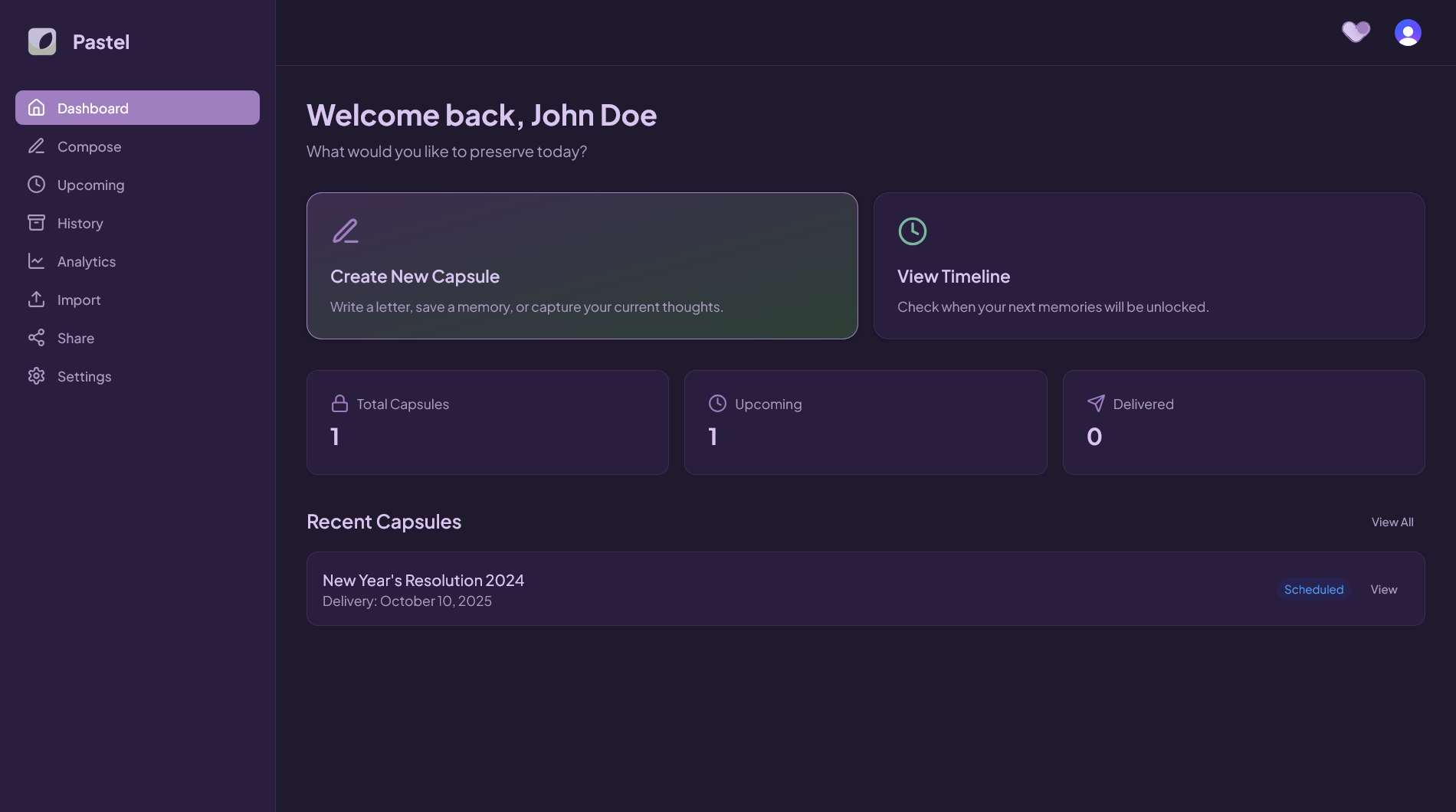Click View All recent capsules link
Image resolution: width=1456 pixels, height=812 pixels.
coord(1392,522)
